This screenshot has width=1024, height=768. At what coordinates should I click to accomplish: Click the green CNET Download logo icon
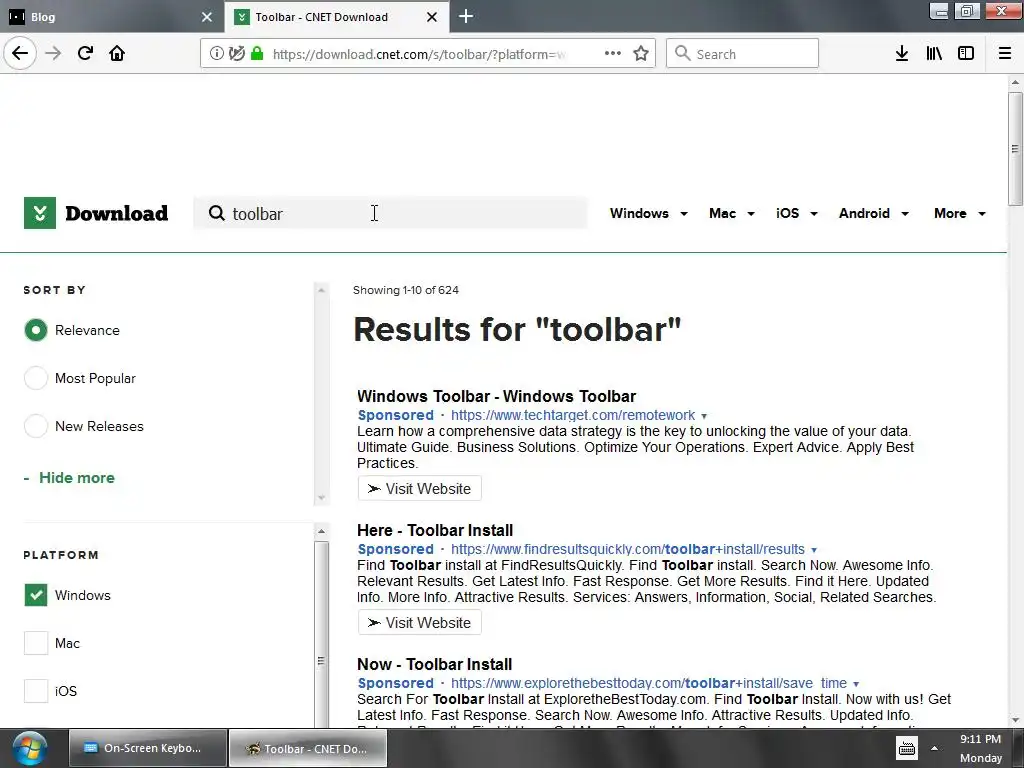(x=40, y=213)
